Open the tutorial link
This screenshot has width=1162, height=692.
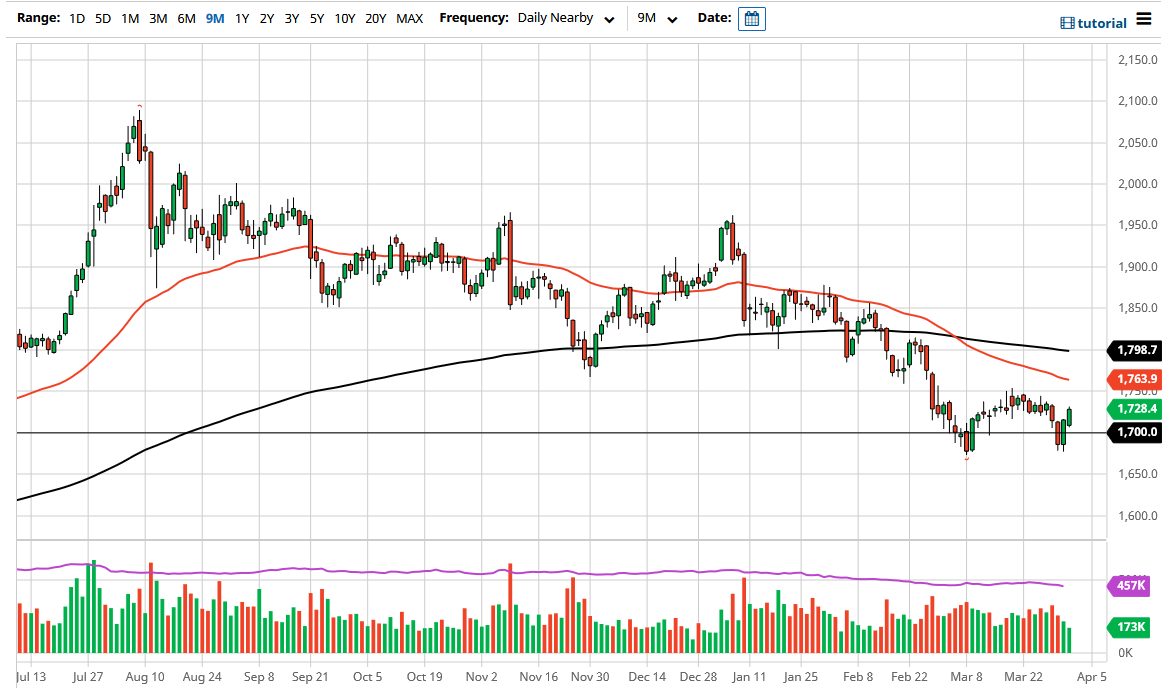pos(1101,23)
